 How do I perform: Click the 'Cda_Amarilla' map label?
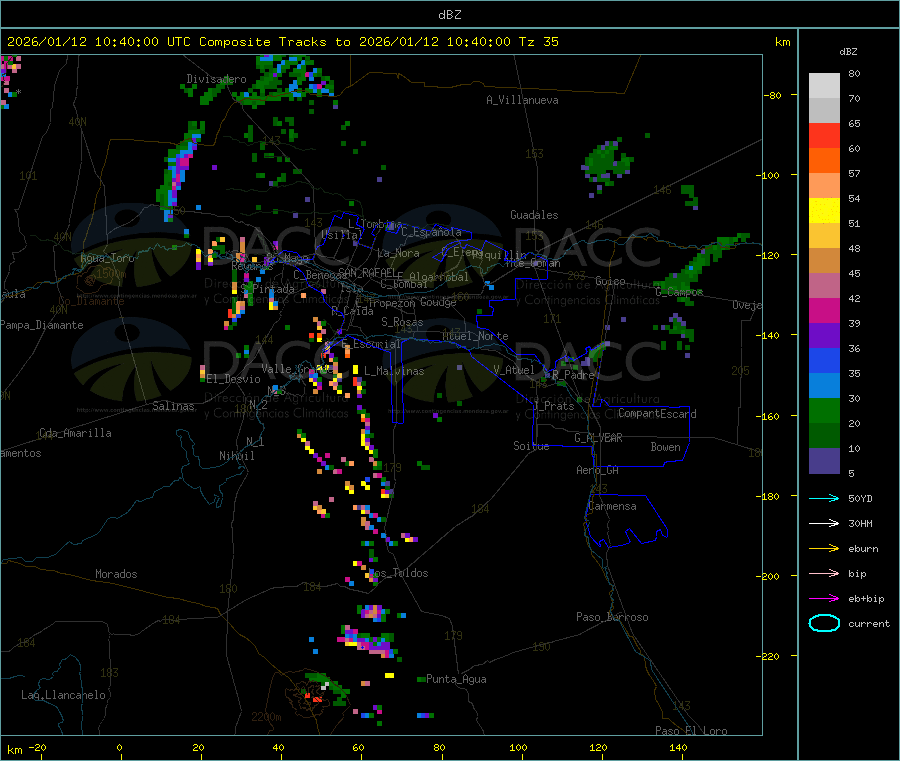[x=75, y=433]
